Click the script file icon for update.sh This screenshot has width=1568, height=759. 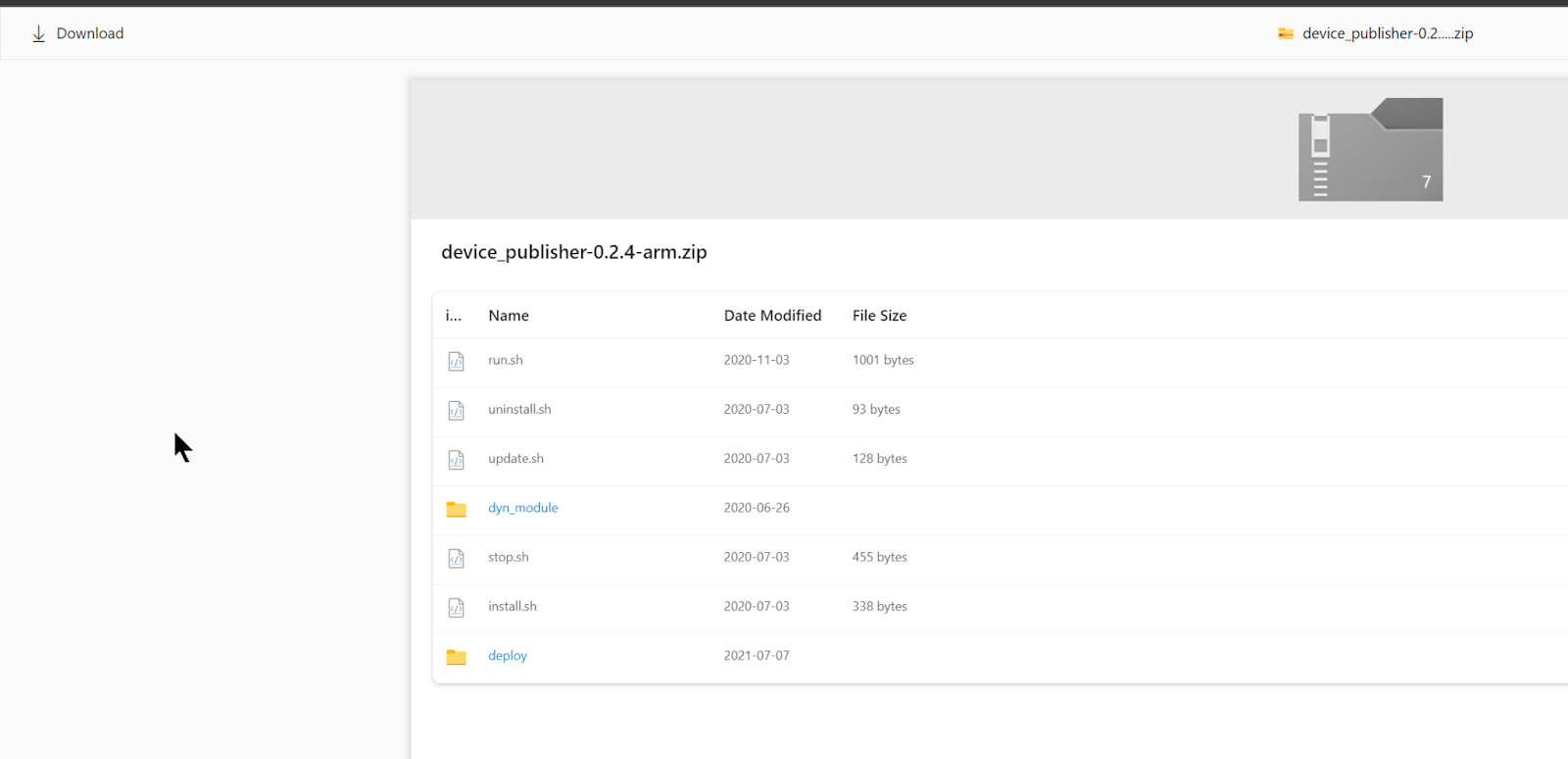pos(456,460)
